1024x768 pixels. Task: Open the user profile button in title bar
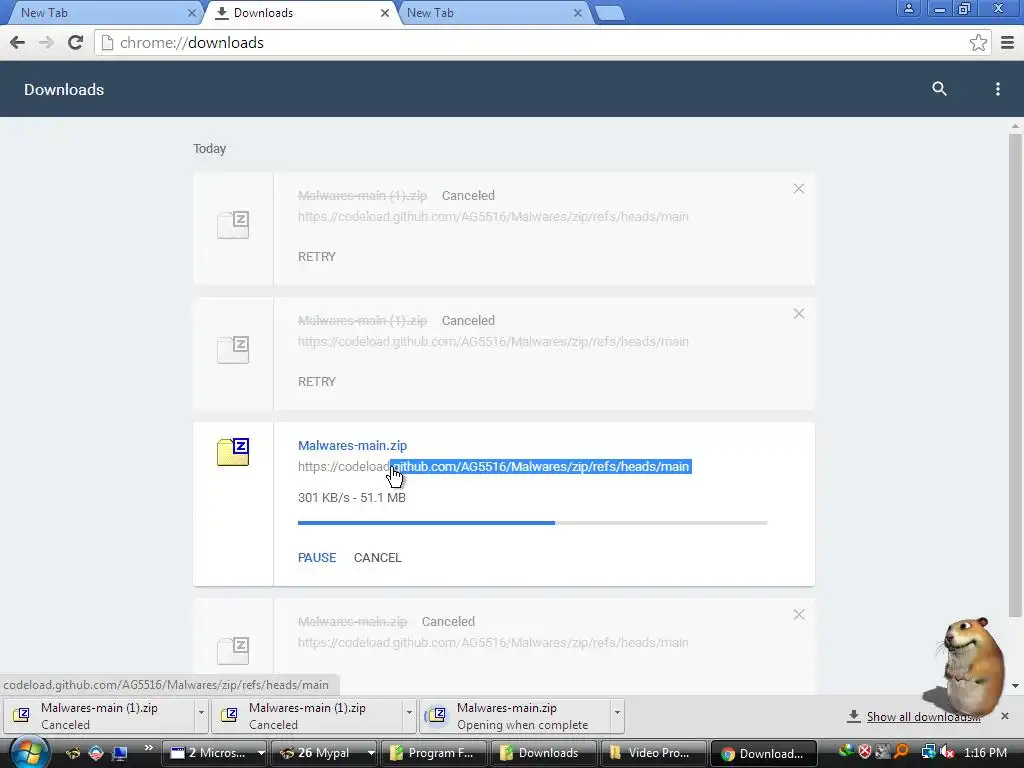pos(908,8)
